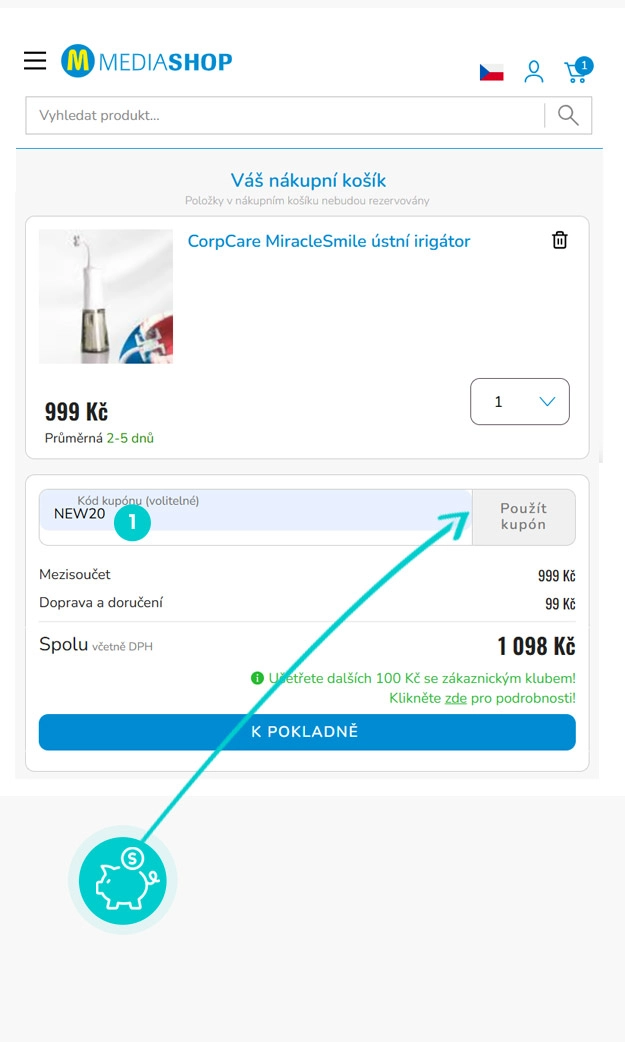625x1042 pixels.
Task: Proceed with K POKLADNĚ button
Action: (x=307, y=732)
